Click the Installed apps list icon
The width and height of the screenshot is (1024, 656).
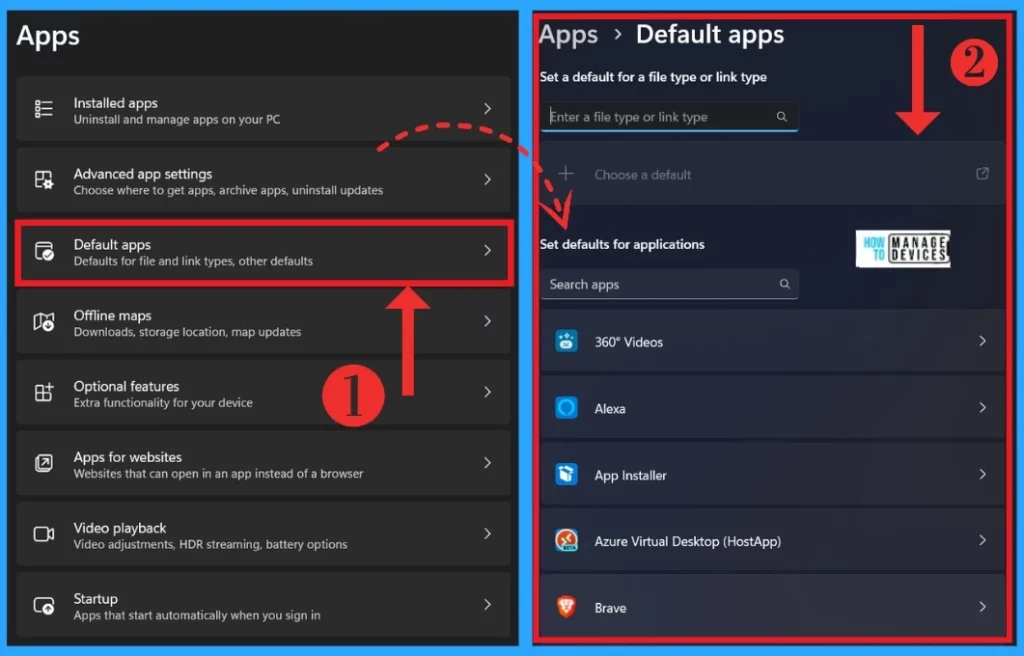[x=44, y=108]
